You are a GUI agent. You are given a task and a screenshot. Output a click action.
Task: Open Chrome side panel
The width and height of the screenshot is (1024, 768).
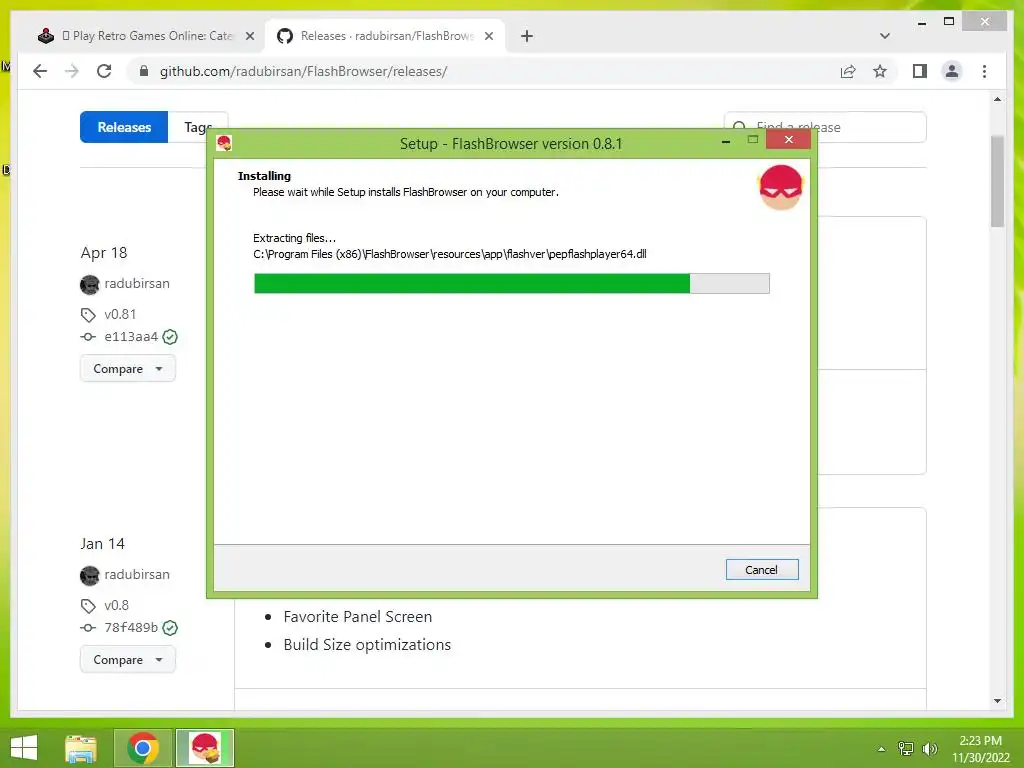coord(920,71)
